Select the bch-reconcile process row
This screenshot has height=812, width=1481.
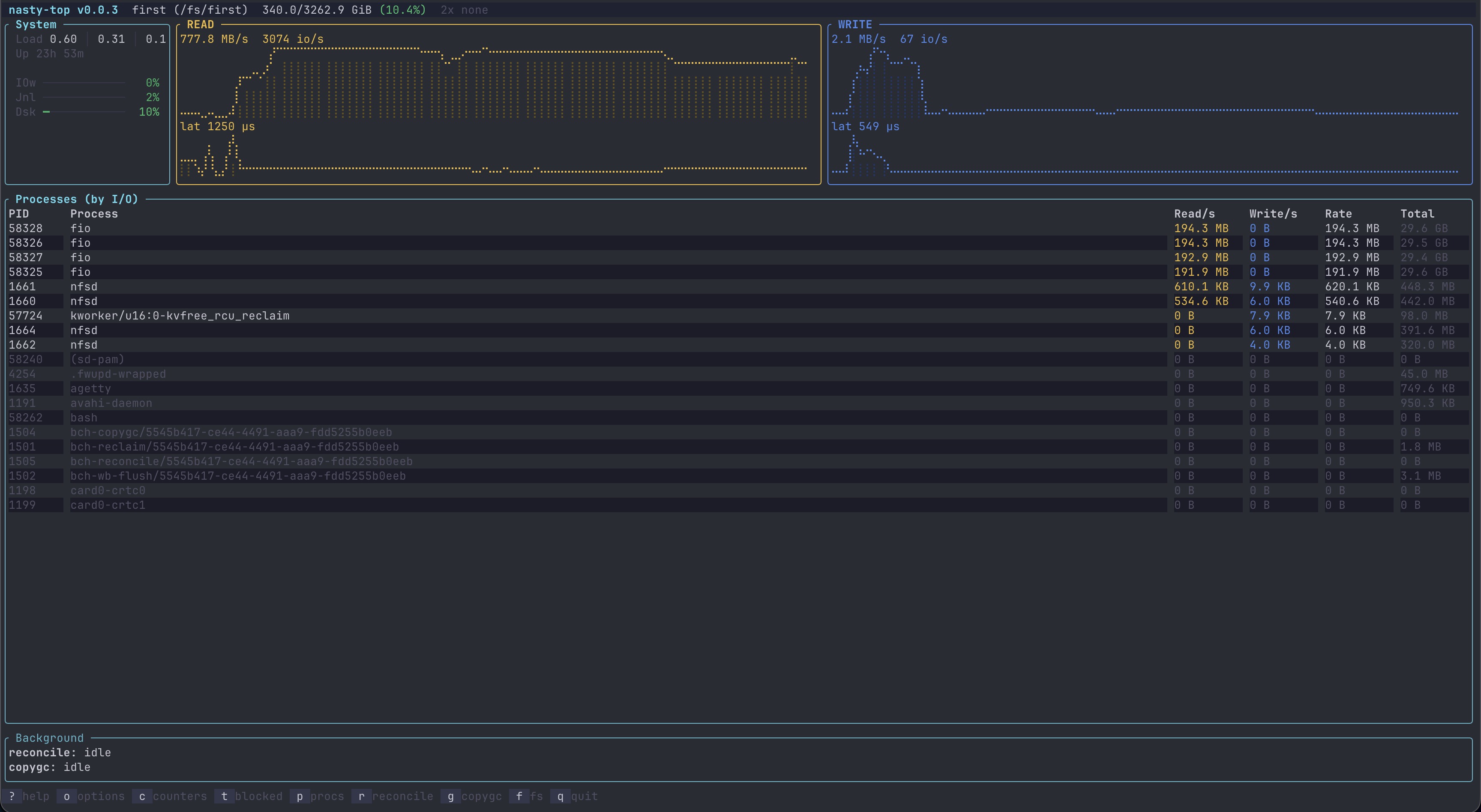(x=738, y=461)
